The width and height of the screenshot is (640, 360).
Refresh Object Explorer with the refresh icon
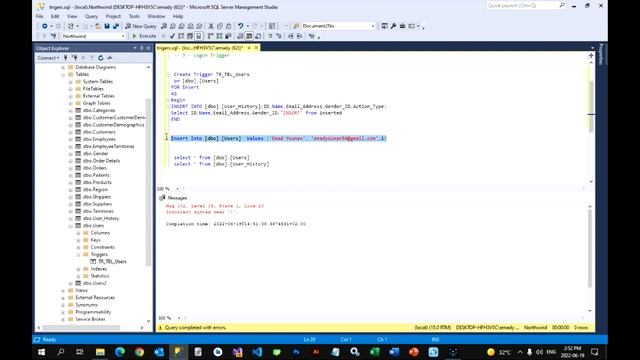pyautogui.click(x=100, y=58)
